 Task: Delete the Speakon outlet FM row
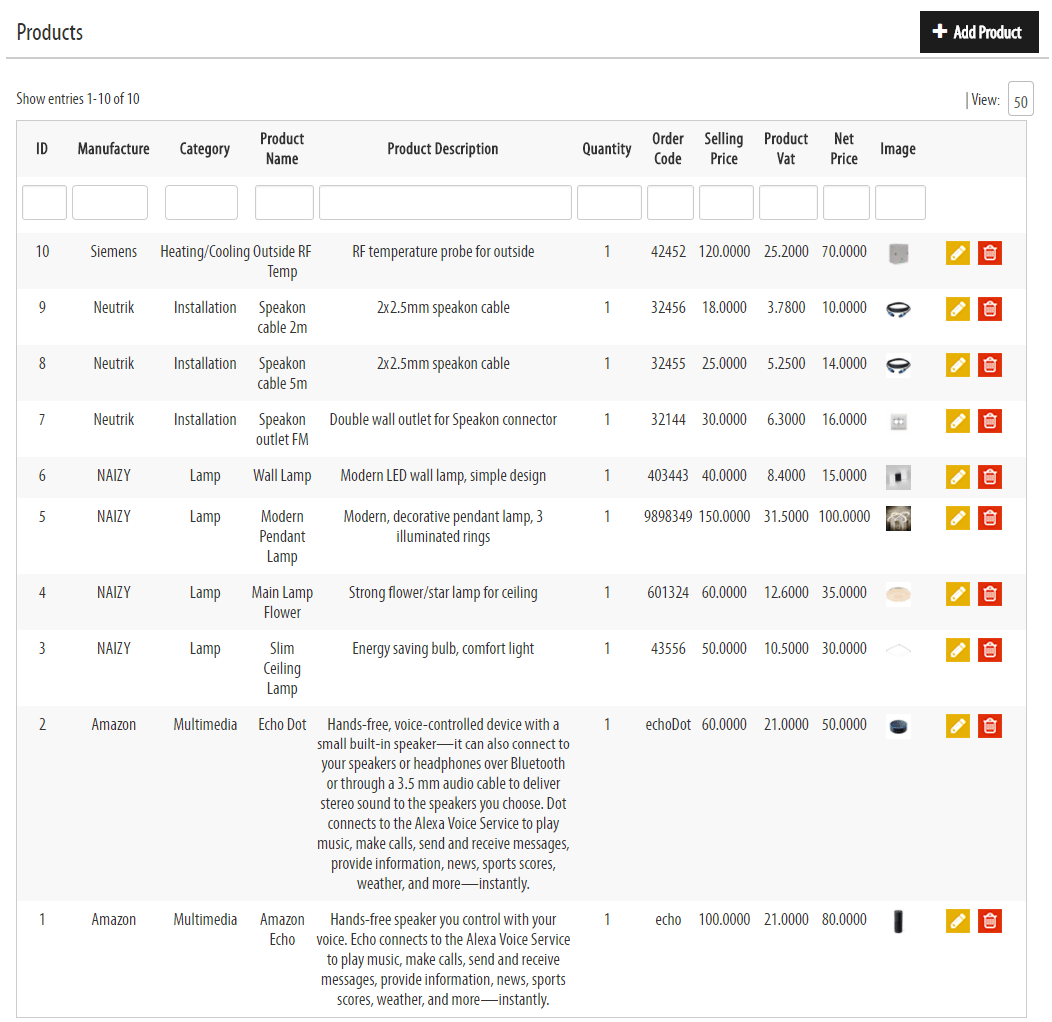coord(989,421)
